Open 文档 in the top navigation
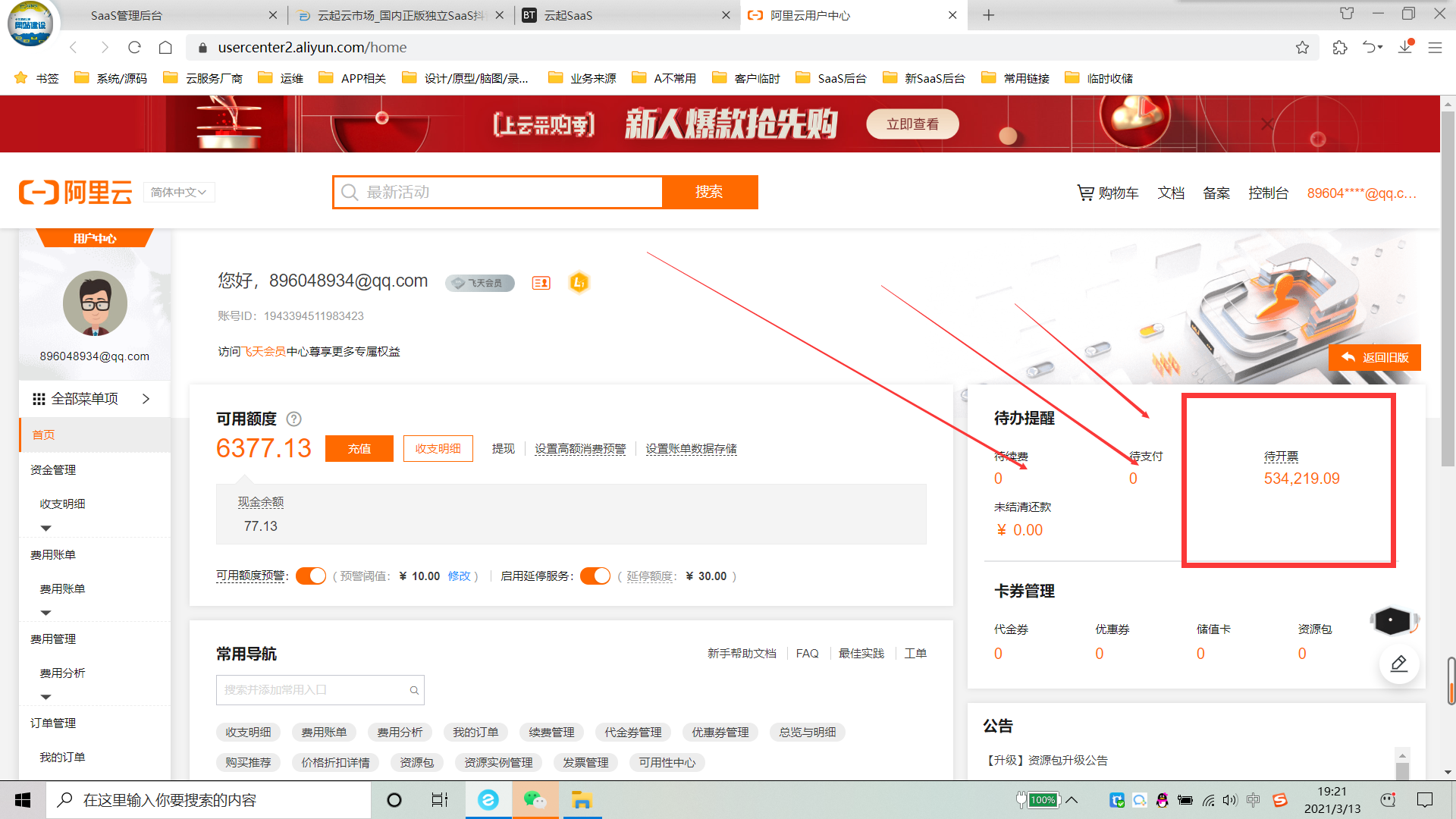This screenshot has width=1456, height=819. pos(1171,193)
